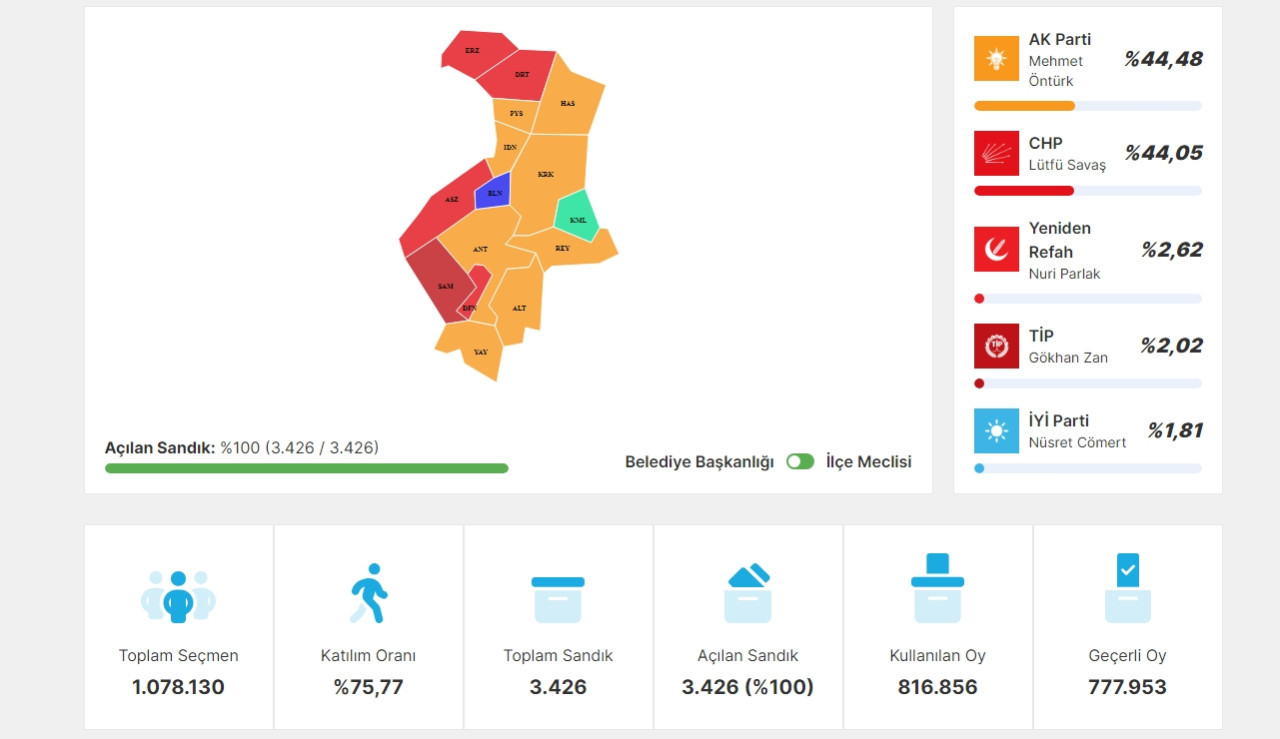Screen dimensions: 1280x739
Task: Select the İlçe Meclisi label
Action: click(869, 462)
